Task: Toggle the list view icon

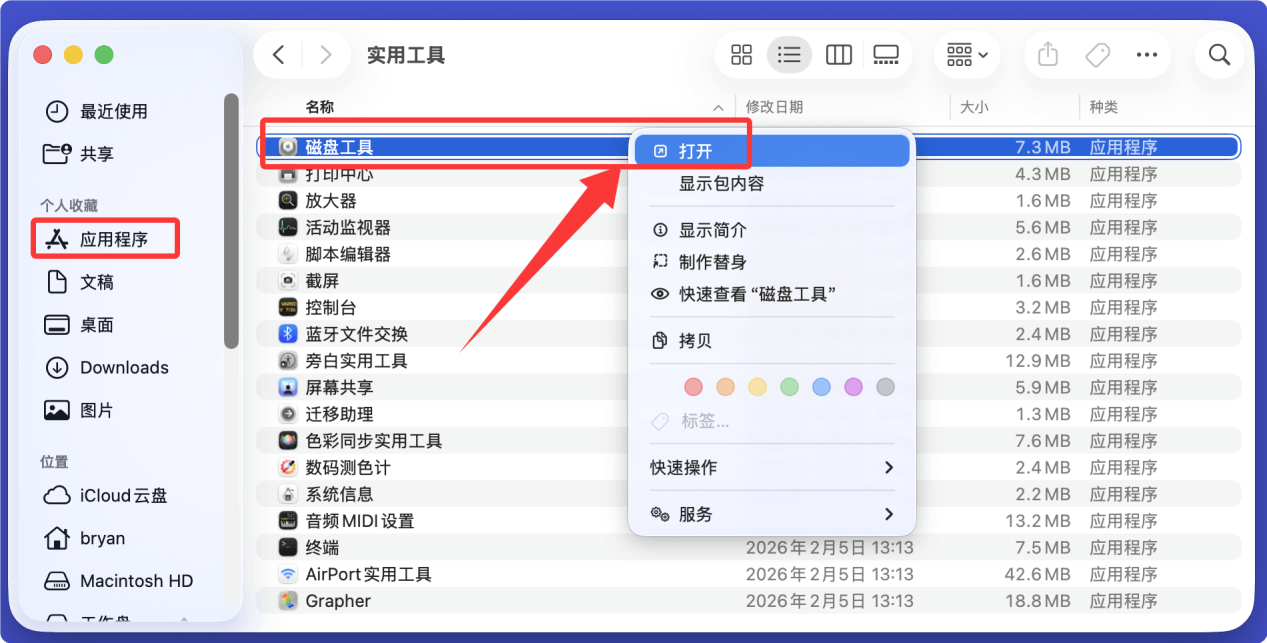Action: [x=789, y=54]
